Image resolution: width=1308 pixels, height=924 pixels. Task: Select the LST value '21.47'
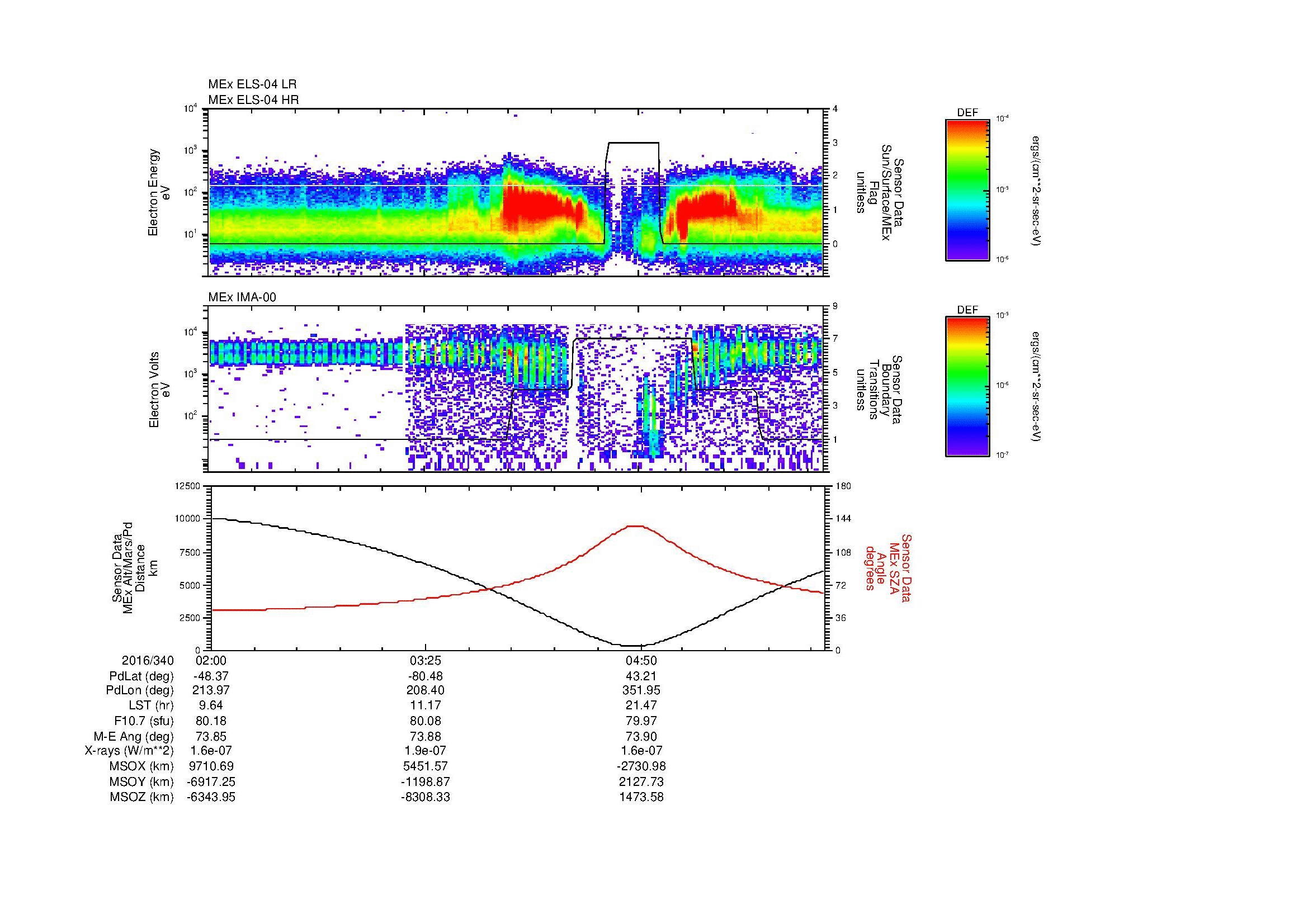coord(641,705)
